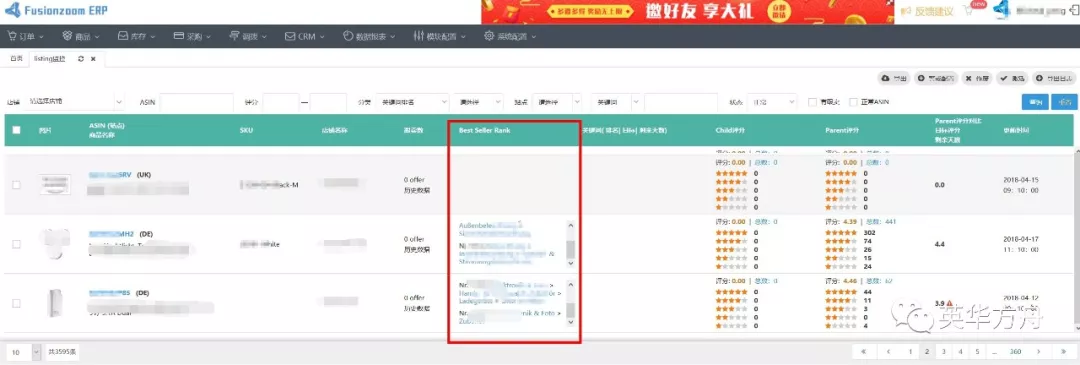This screenshot has width=1080, height=365.
Task: Open the 商品 products menu
Action: pos(81,36)
